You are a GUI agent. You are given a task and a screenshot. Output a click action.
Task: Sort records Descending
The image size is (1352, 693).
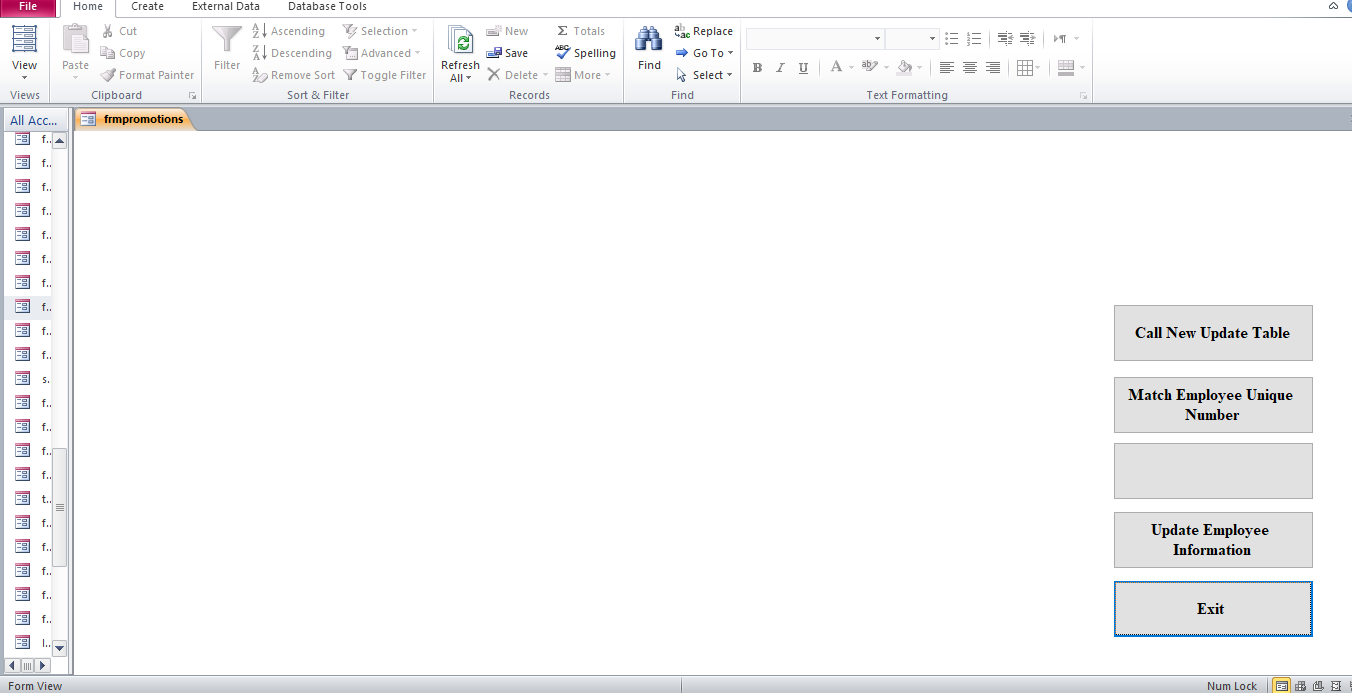(292, 53)
